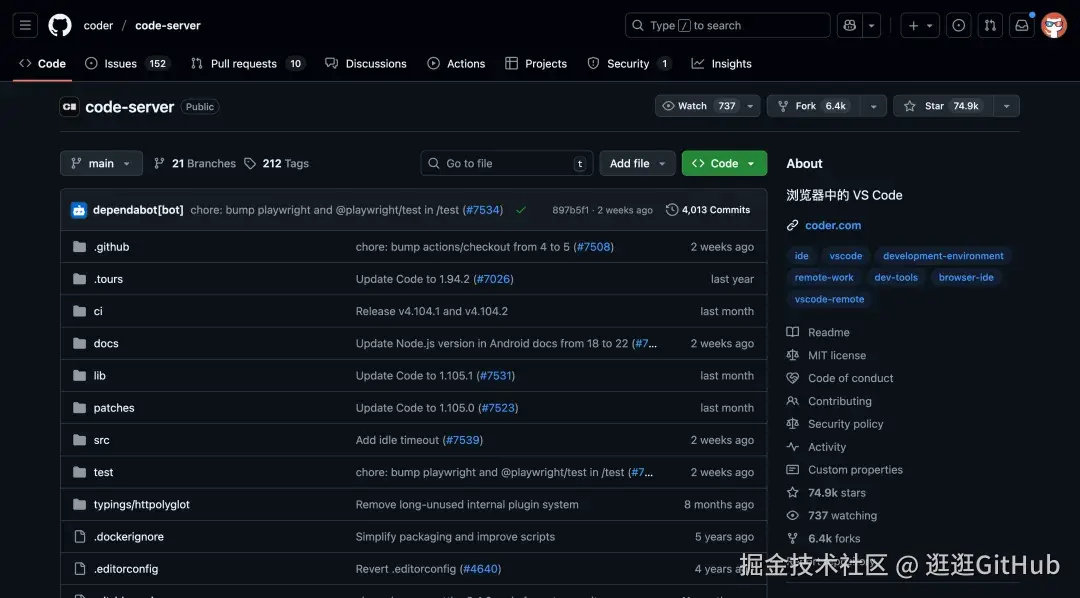Open commit 897b5f1
Screen dimensions: 1080x598
[570, 210]
